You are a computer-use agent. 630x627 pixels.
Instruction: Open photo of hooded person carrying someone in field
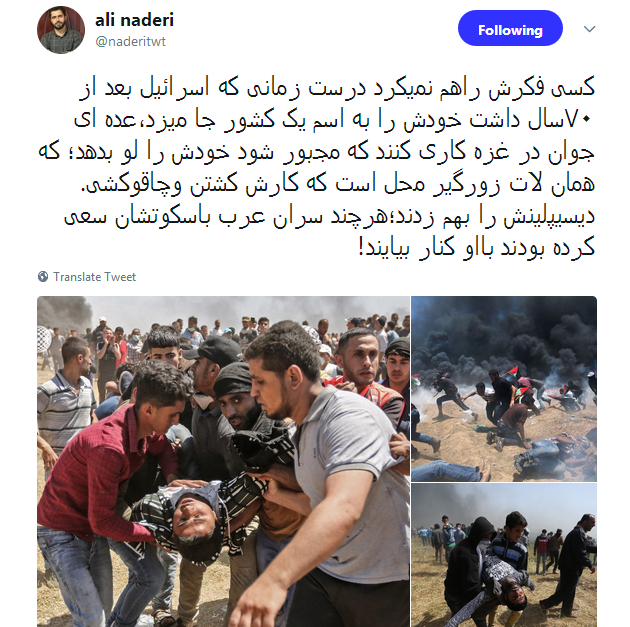point(504,555)
